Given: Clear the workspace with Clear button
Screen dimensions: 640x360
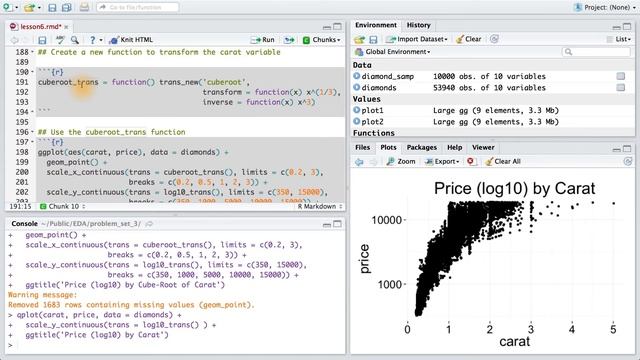Looking at the screenshot, I should pos(469,39).
